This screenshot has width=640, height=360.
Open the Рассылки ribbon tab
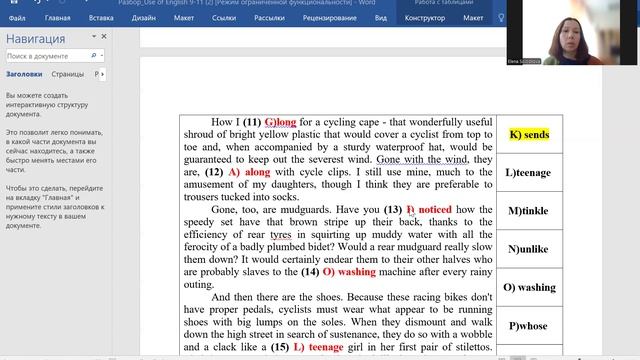[269, 18]
